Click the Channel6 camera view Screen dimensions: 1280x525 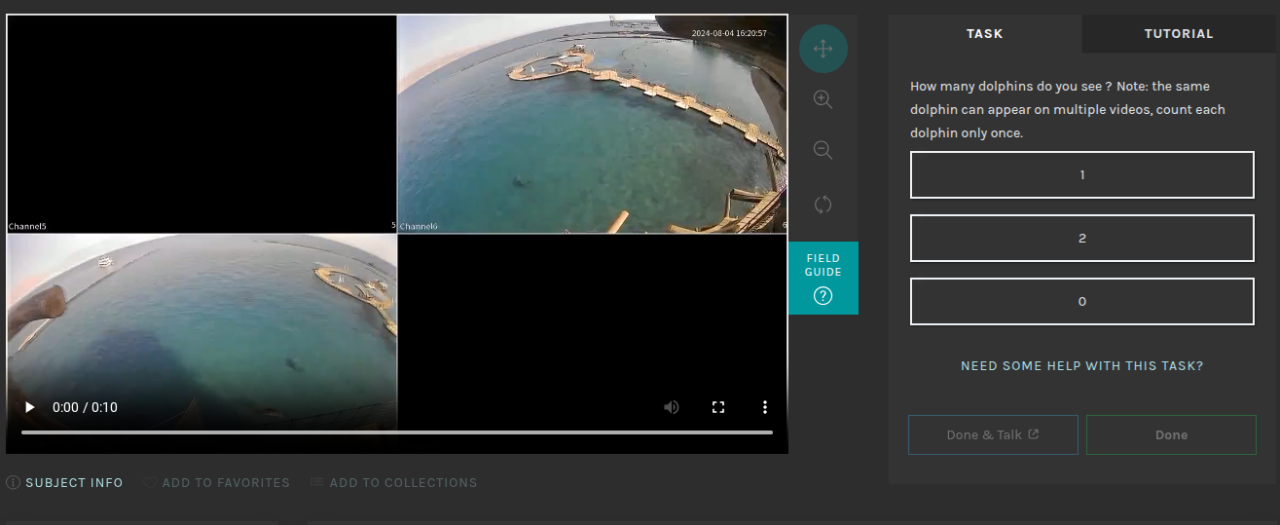click(592, 124)
